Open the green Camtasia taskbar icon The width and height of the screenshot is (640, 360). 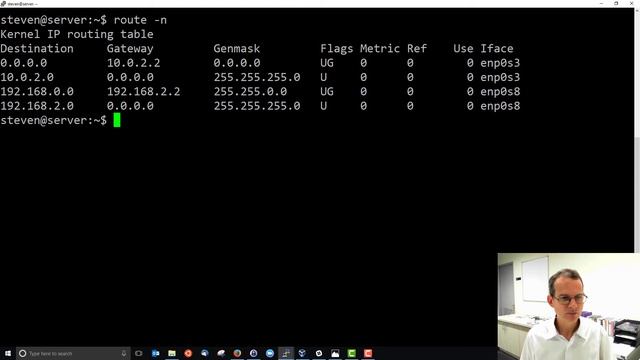351,353
